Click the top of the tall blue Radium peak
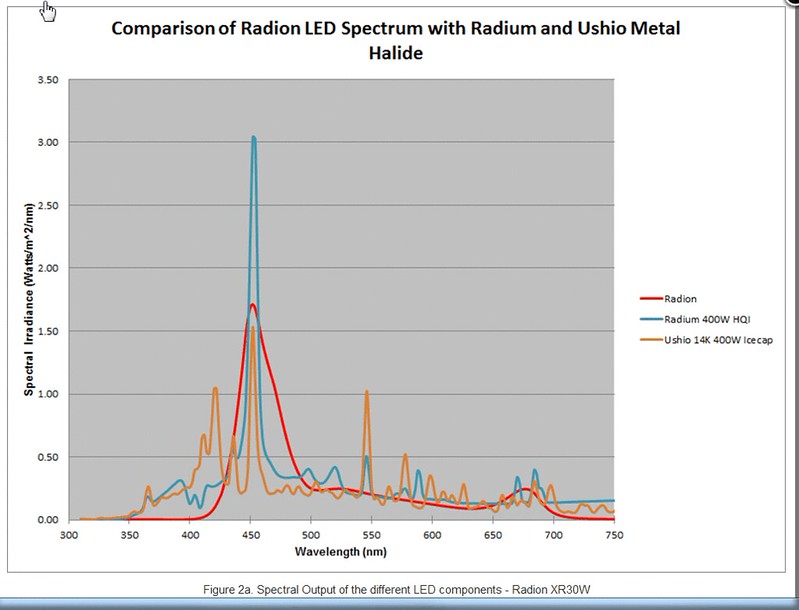799x610 pixels. click(x=253, y=138)
